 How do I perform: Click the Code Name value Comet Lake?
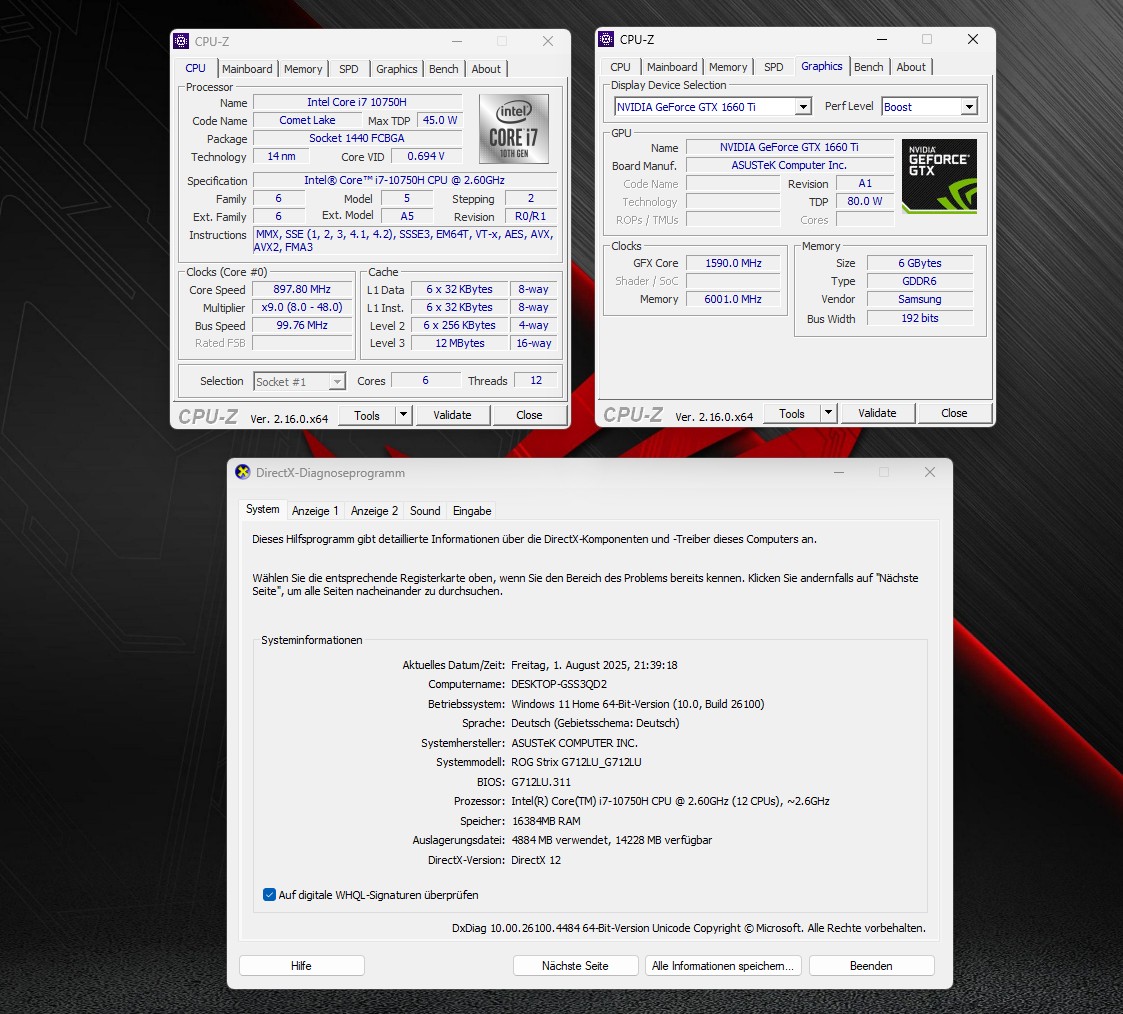point(307,120)
